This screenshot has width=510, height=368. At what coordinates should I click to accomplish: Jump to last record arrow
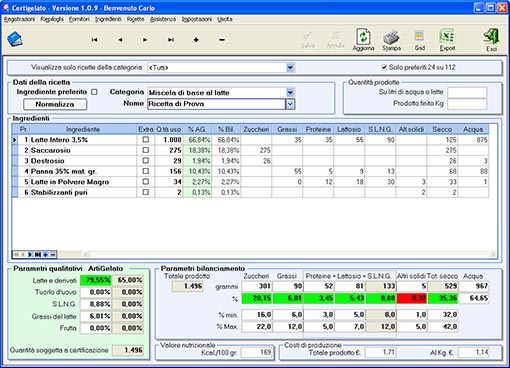(x=171, y=40)
